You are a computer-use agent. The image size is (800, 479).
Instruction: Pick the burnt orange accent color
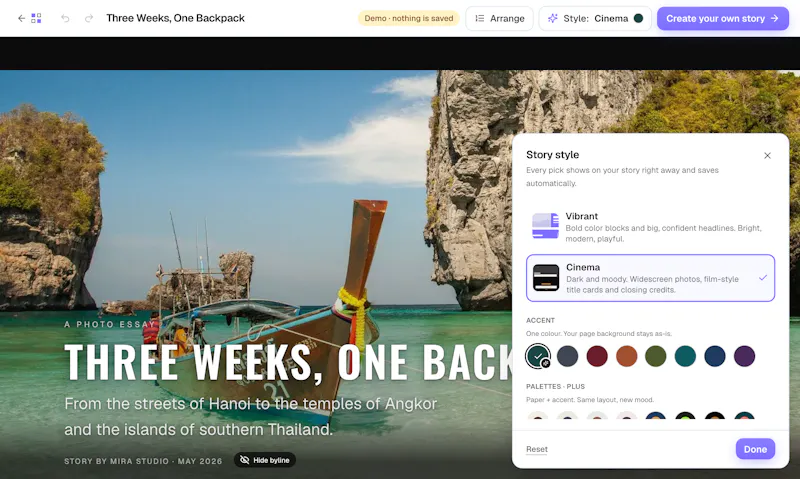(x=627, y=356)
